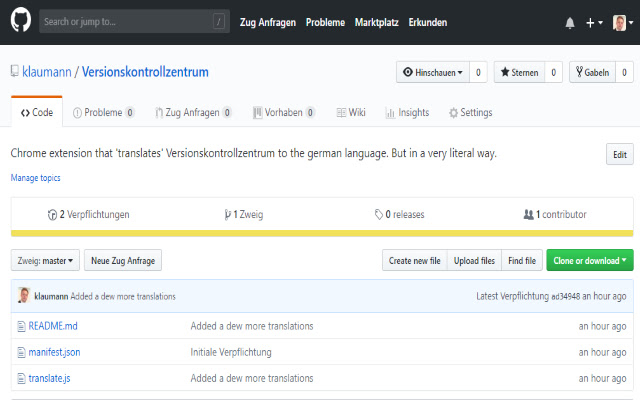640x400 pixels.
Task: Click the Gabeln fork count
Action: coord(624,72)
